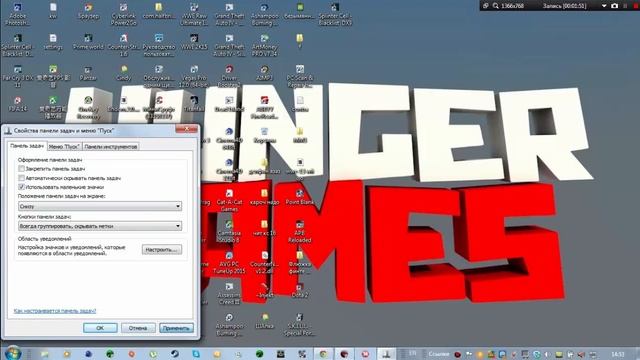Open Steam from the taskbar

175,354
